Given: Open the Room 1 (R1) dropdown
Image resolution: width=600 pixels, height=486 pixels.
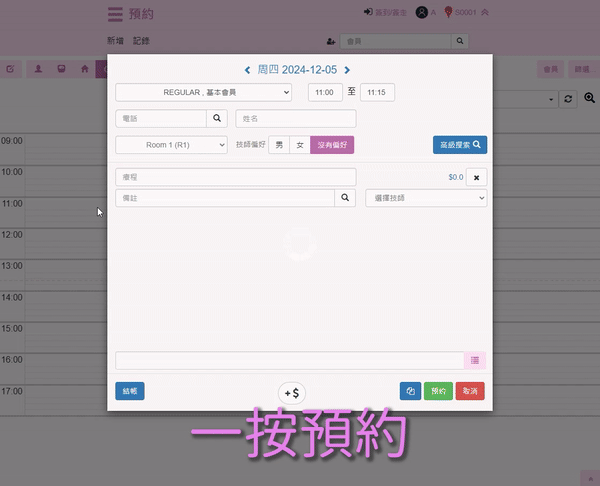Looking at the screenshot, I should click(171, 145).
